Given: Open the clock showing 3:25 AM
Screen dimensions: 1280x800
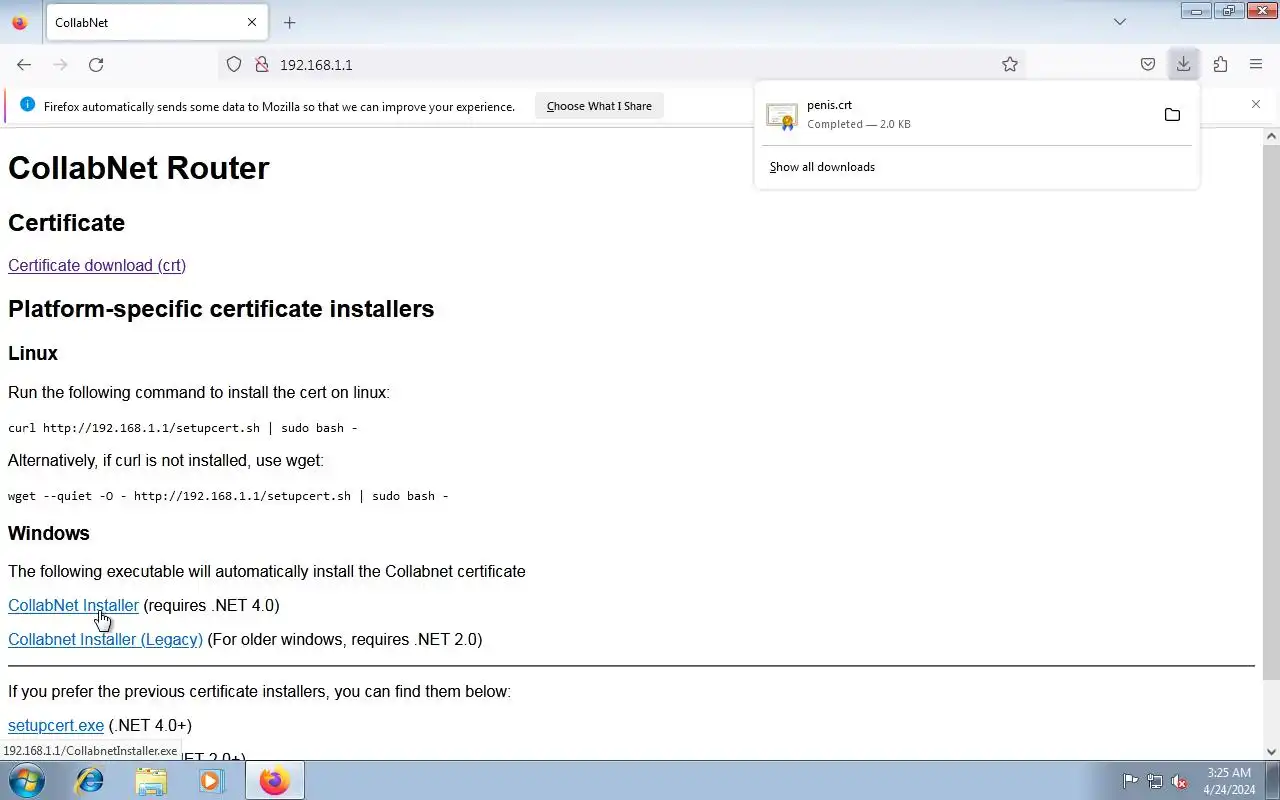Looking at the screenshot, I should 1229,781.
